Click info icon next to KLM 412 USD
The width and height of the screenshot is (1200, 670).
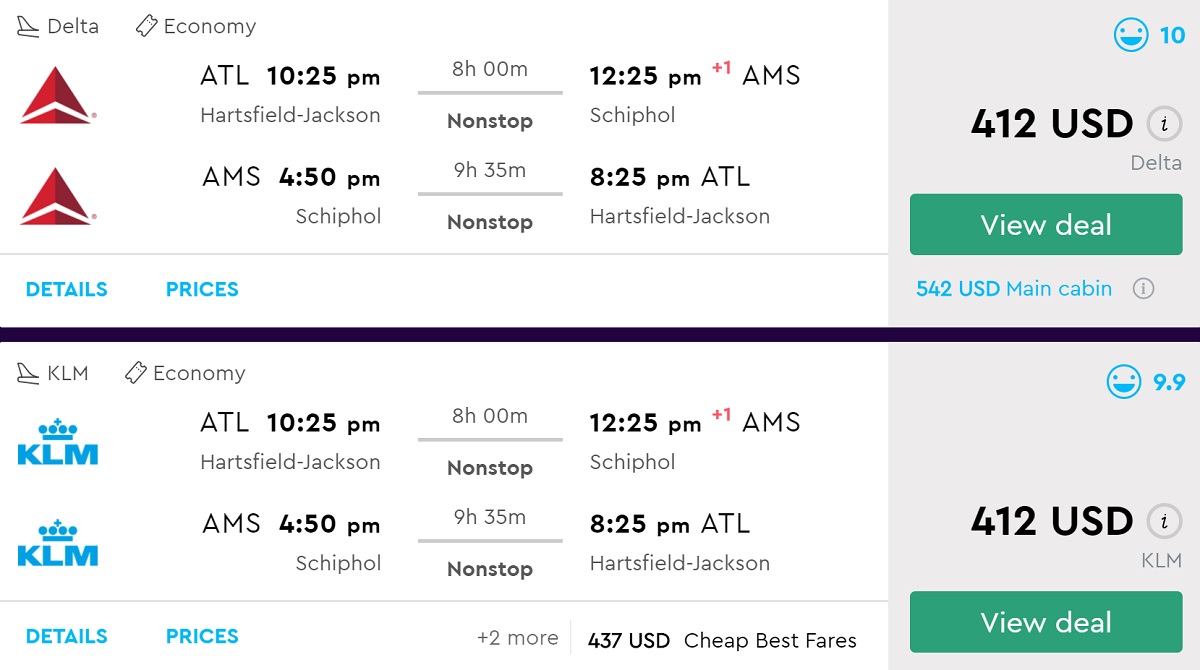pos(1163,522)
